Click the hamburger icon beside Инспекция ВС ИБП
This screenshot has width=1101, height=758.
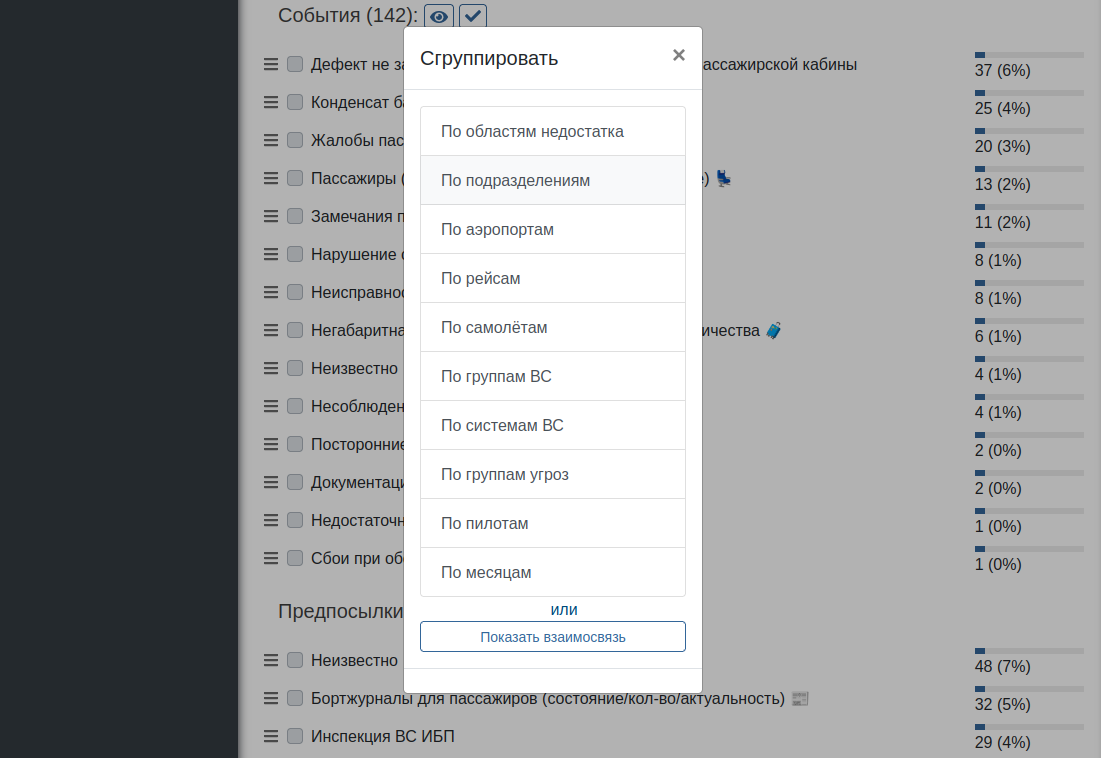click(270, 736)
